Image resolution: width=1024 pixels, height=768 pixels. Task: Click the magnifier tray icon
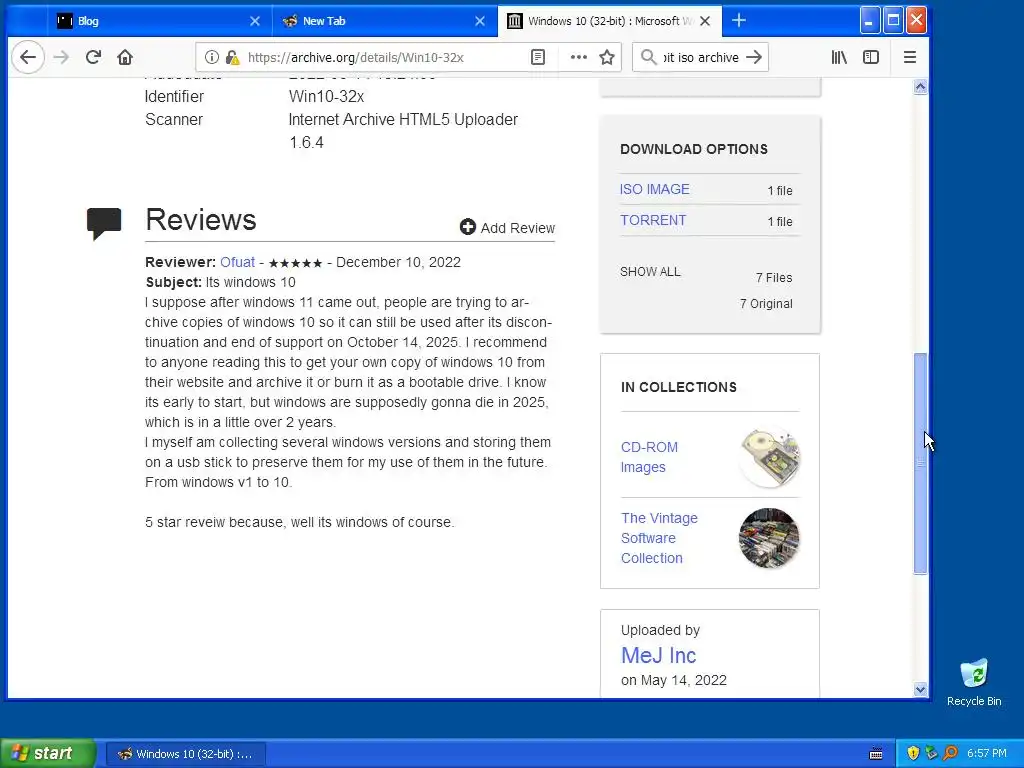(950, 754)
